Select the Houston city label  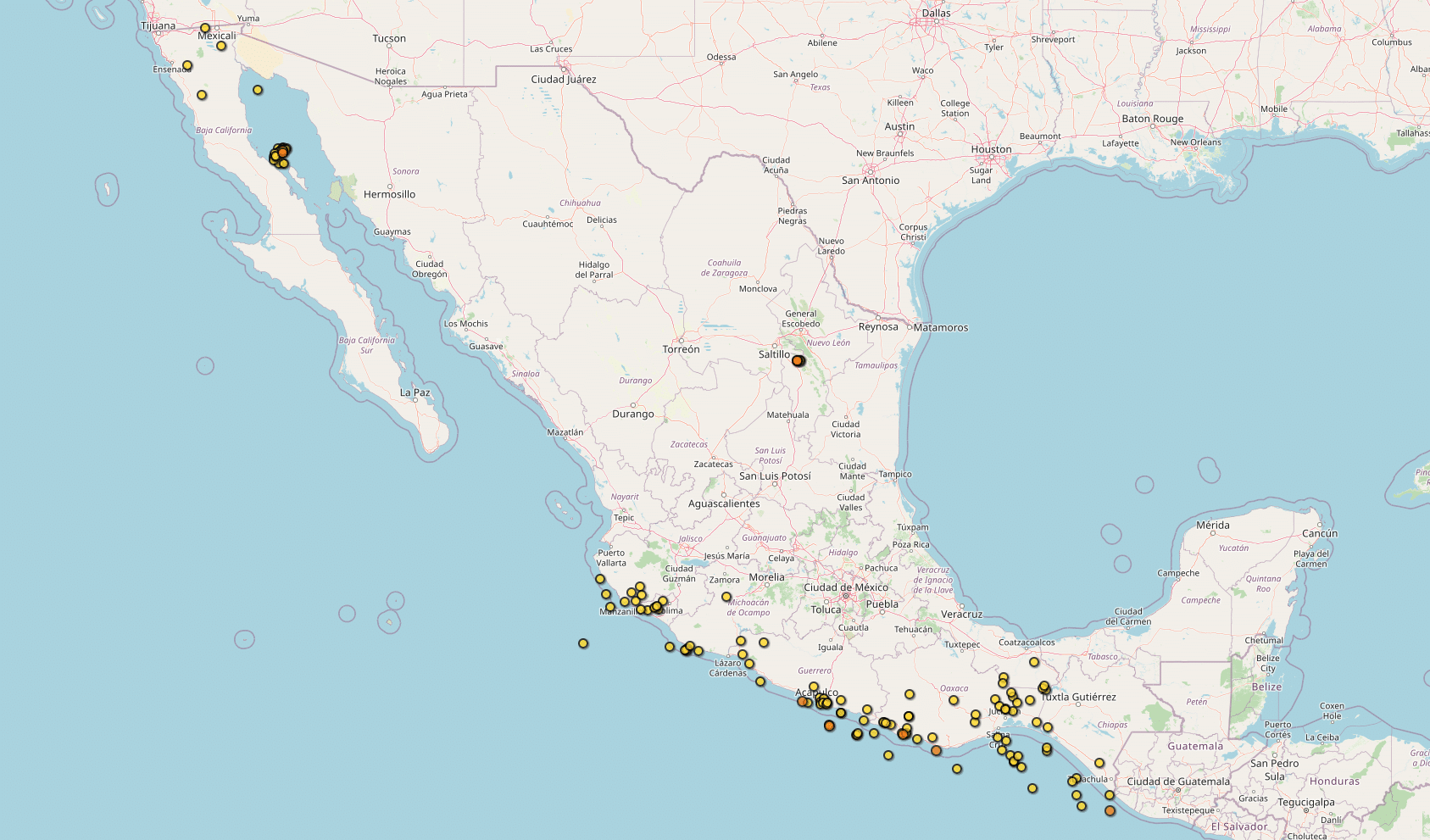tap(992, 149)
